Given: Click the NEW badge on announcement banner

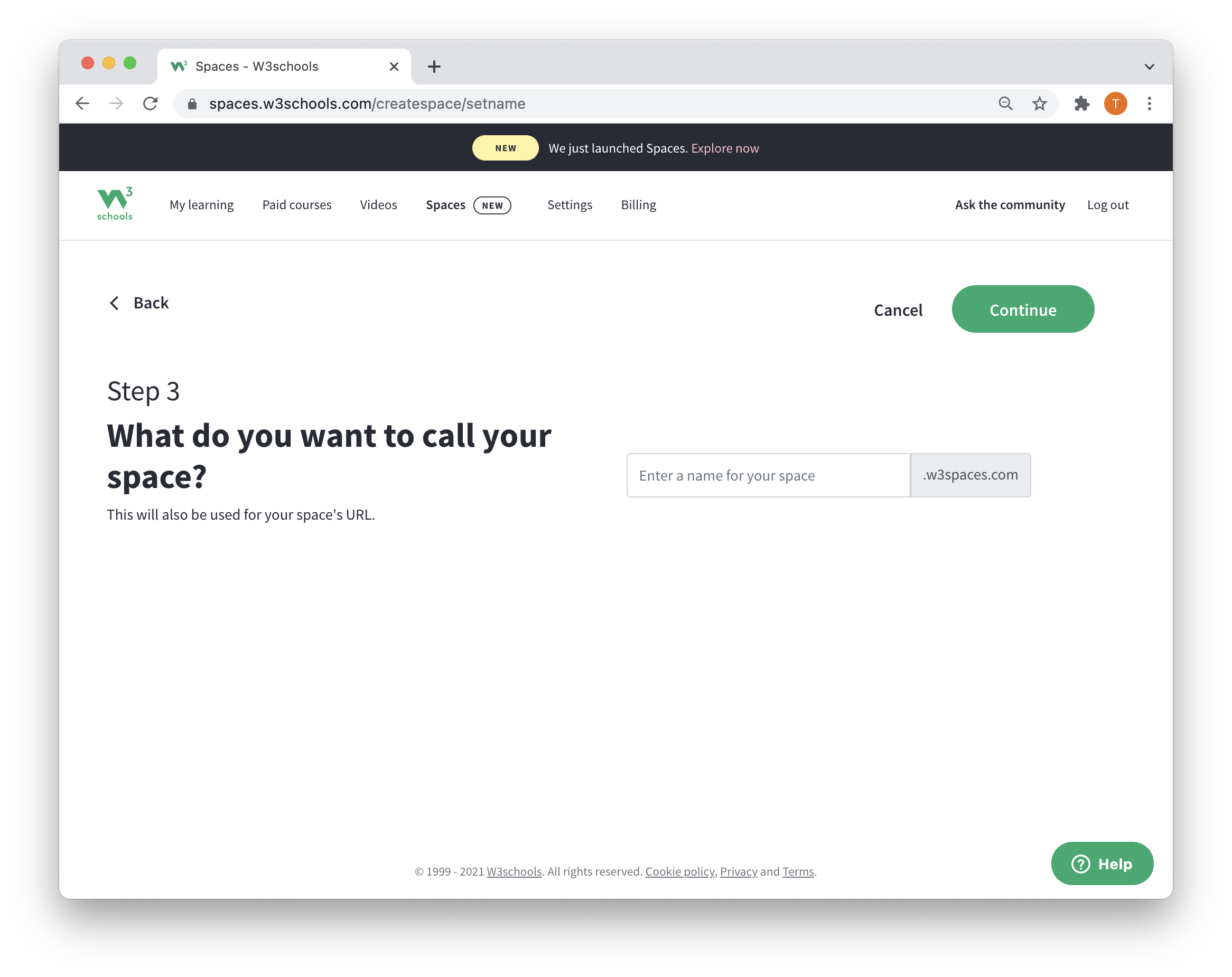Looking at the screenshot, I should [504, 148].
